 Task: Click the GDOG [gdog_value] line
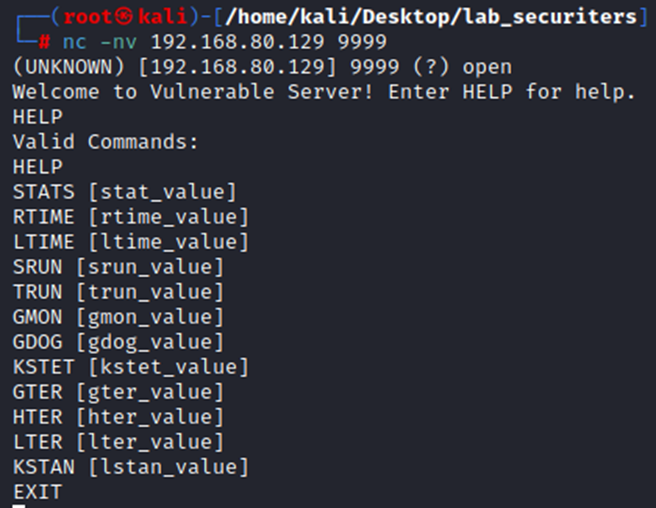[118, 342]
